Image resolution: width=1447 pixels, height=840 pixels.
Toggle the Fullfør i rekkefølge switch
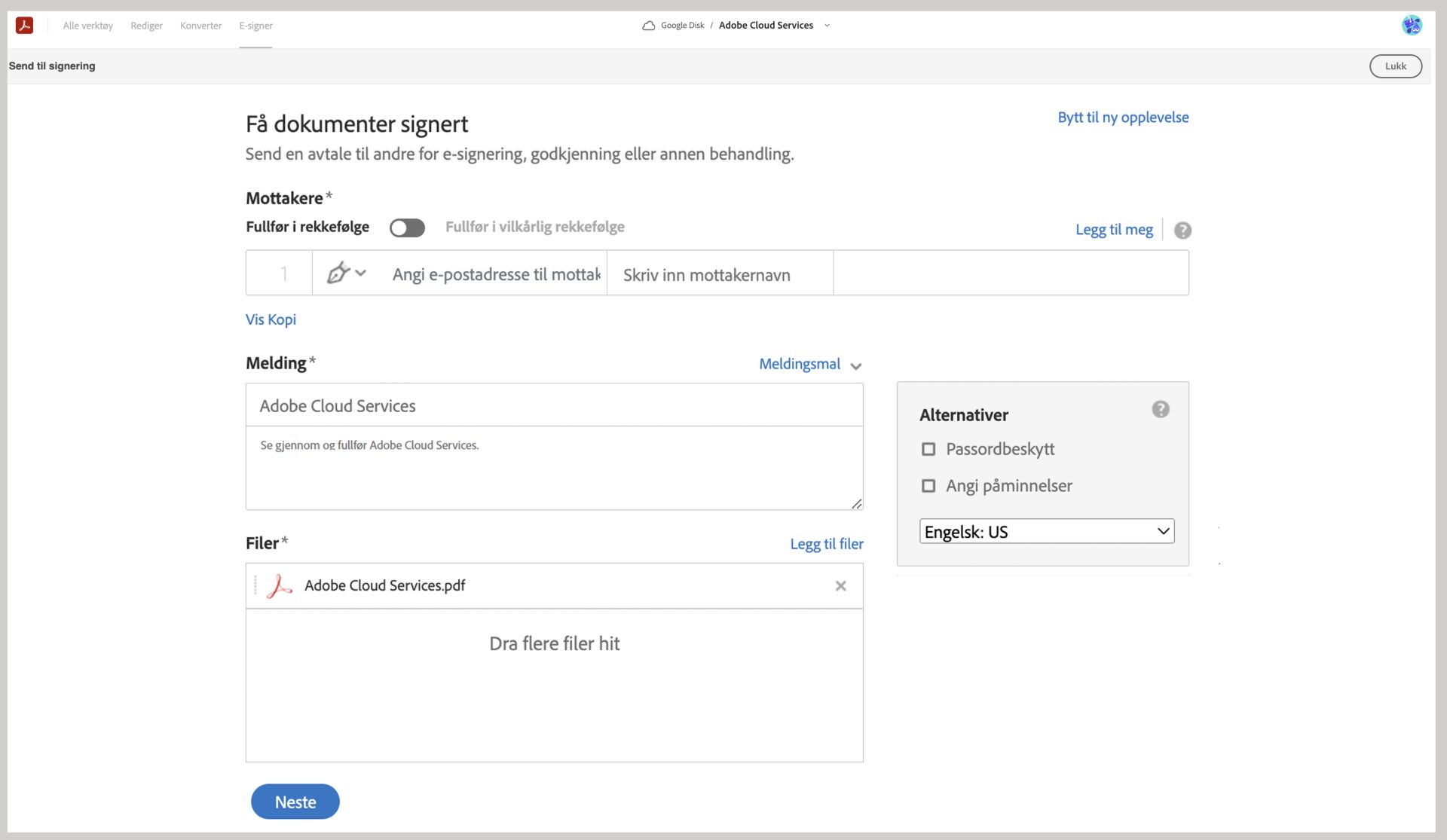tap(407, 228)
